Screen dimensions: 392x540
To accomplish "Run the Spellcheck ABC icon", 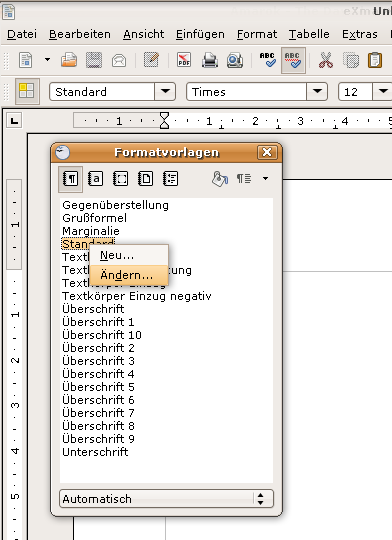I will coord(268,60).
